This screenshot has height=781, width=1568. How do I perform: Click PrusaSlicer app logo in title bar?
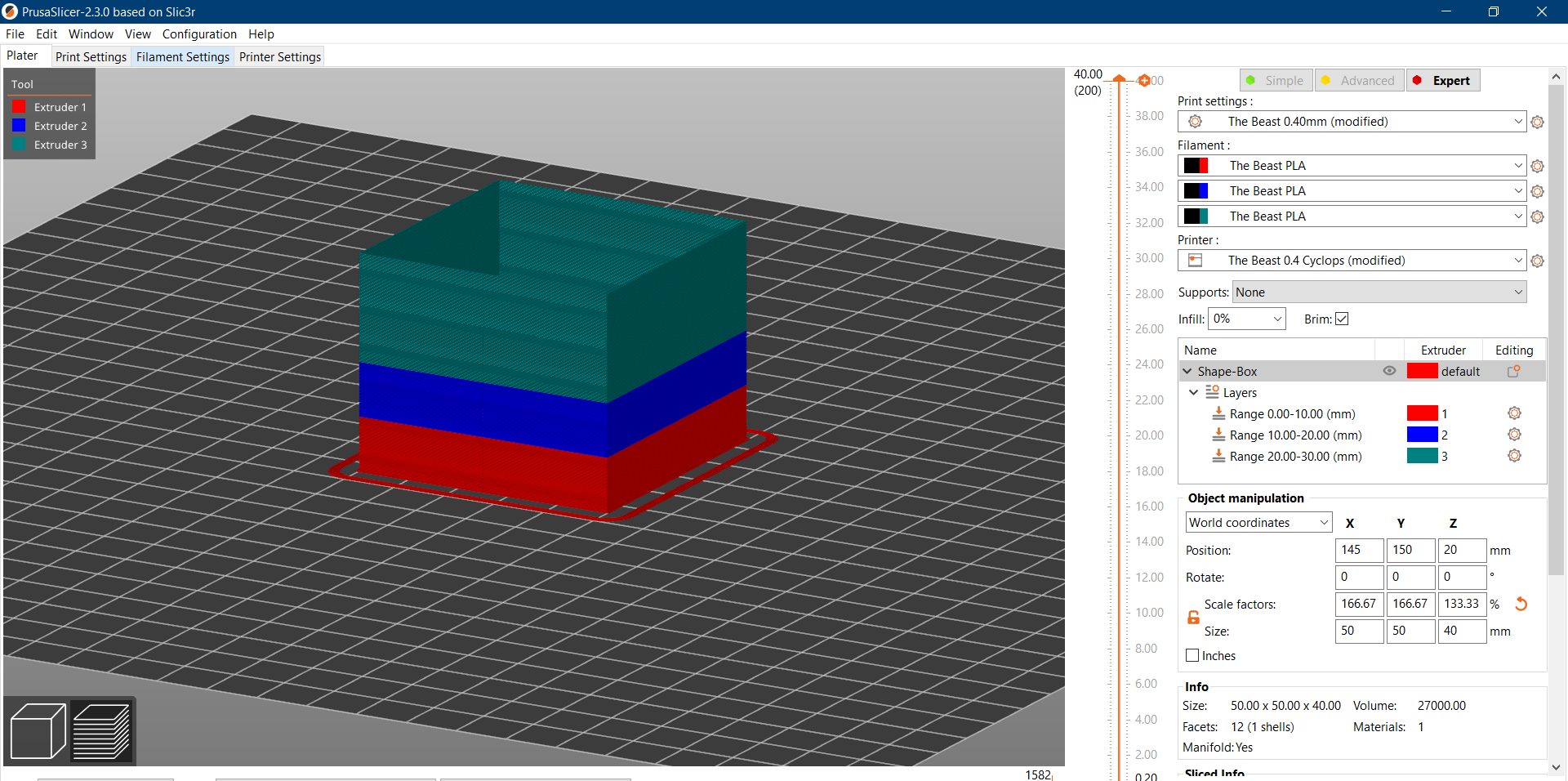click(11, 11)
